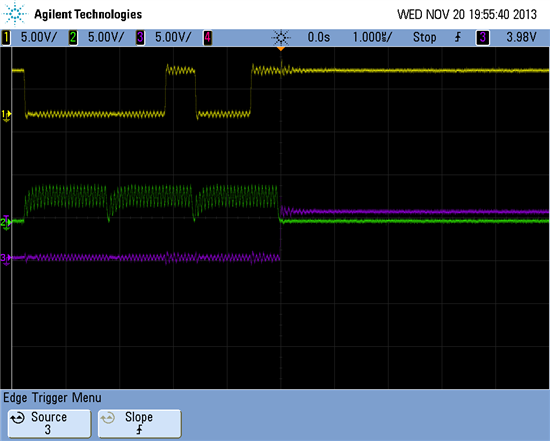
Task: Click channel 2 ground level marker
Action: pos(6,223)
